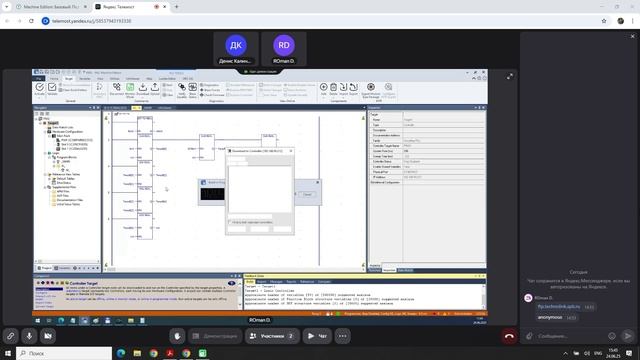
Task: Select participant tile ROman D.
Action: [284, 49]
